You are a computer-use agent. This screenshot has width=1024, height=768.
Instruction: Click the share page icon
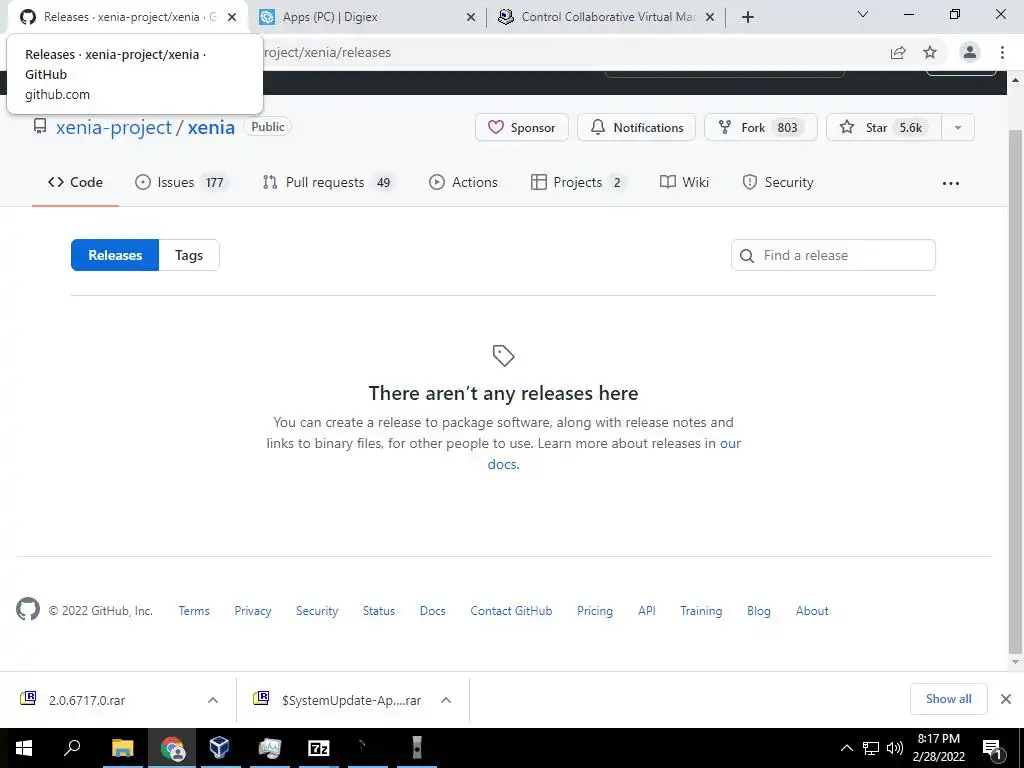click(x=898, y=52)
